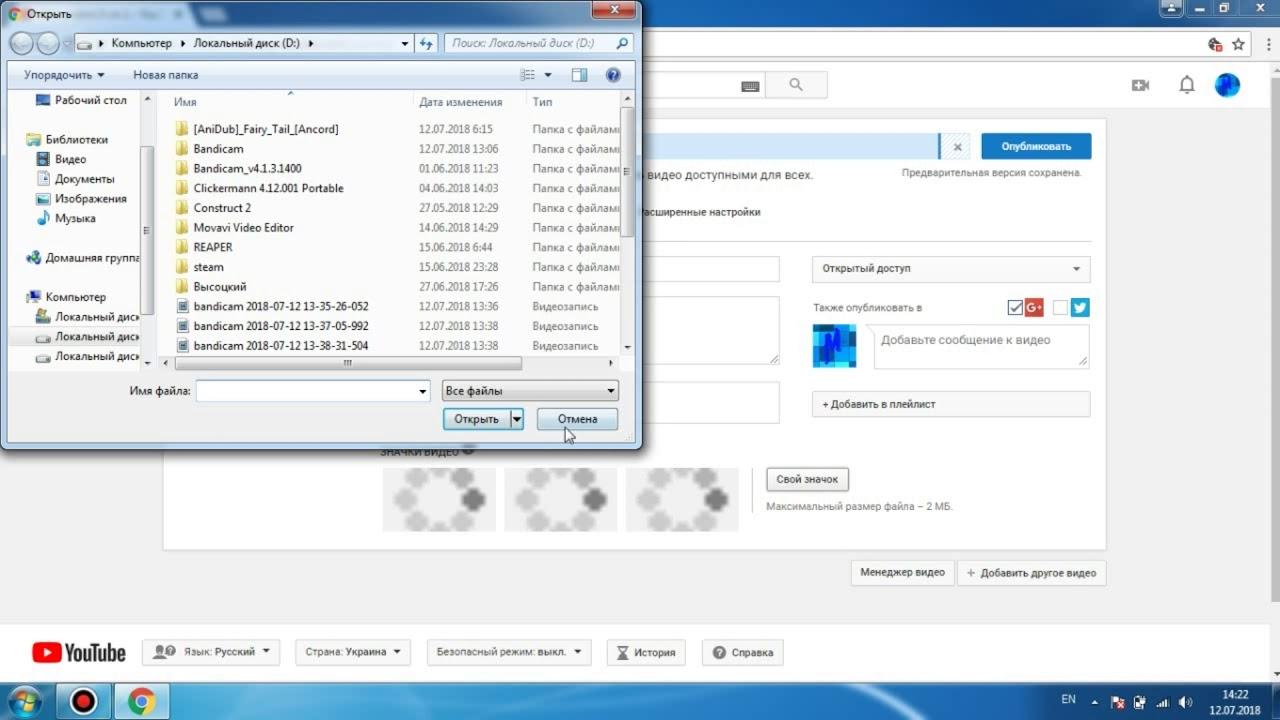Click Добавить другое видео button
Viewport: 1280px width, 720px height.
coord(1032,573)
